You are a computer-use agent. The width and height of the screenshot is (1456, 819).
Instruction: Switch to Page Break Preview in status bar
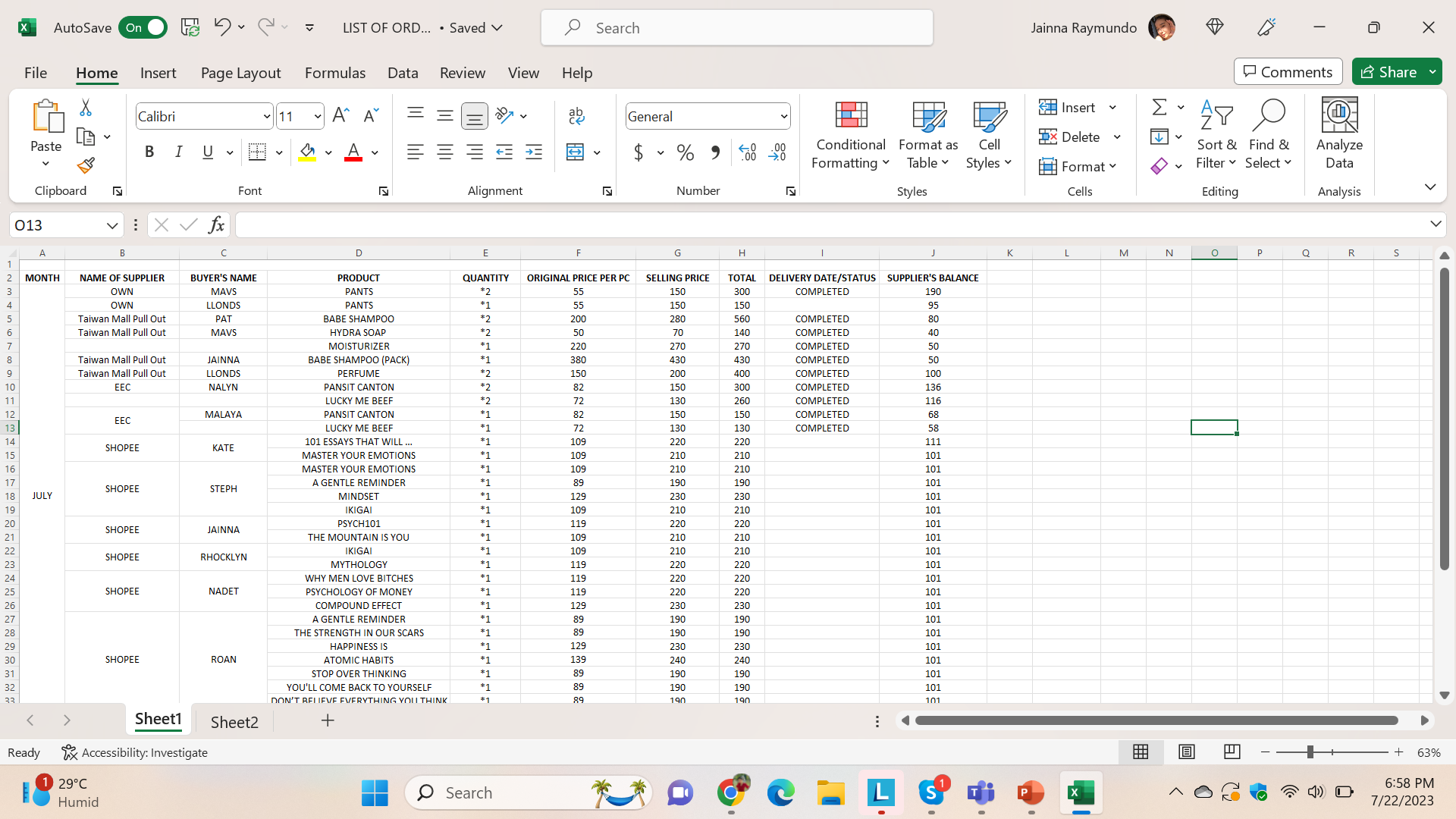click(x=1232, y=752)
